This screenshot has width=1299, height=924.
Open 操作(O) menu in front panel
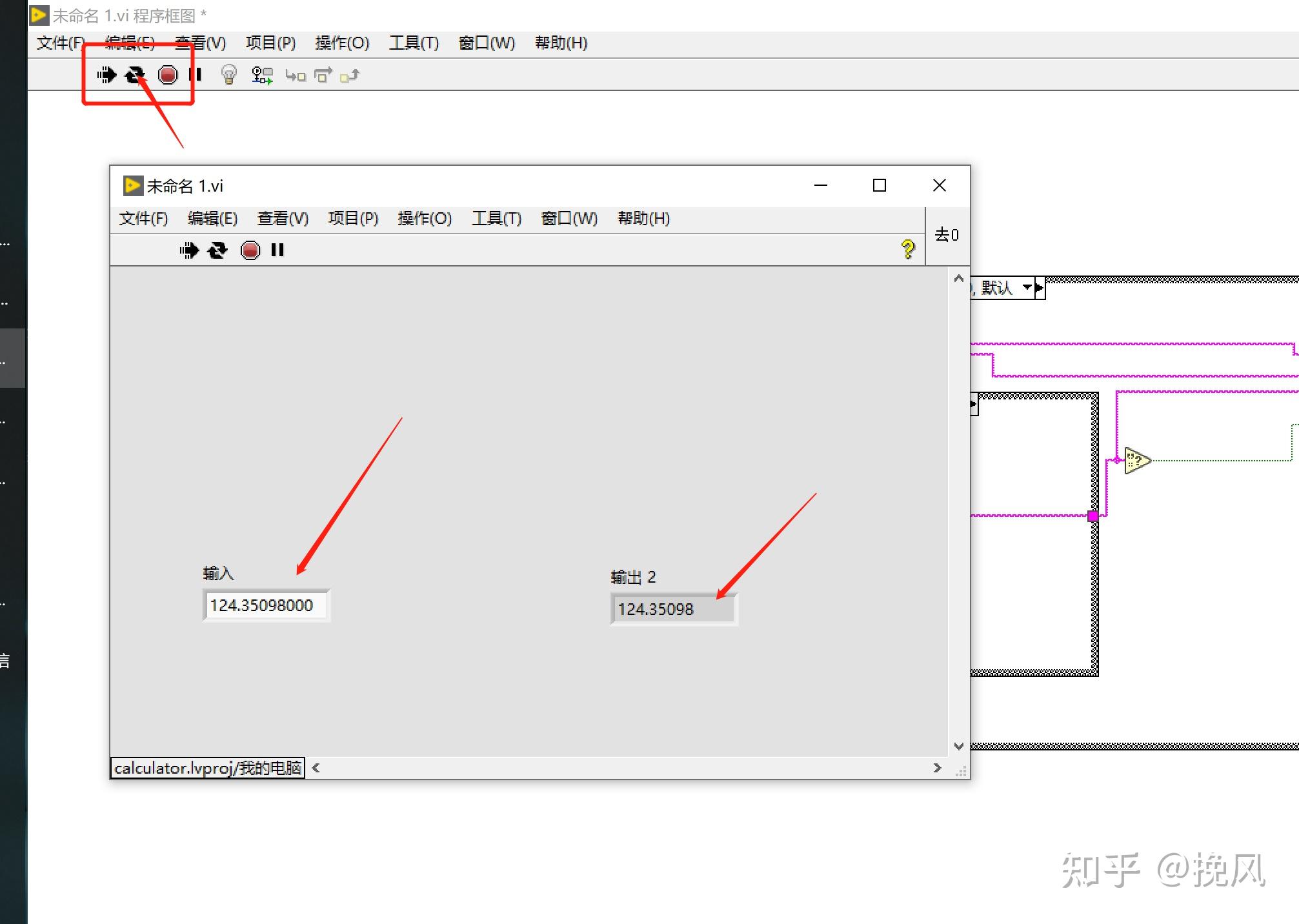coord(424,219)
